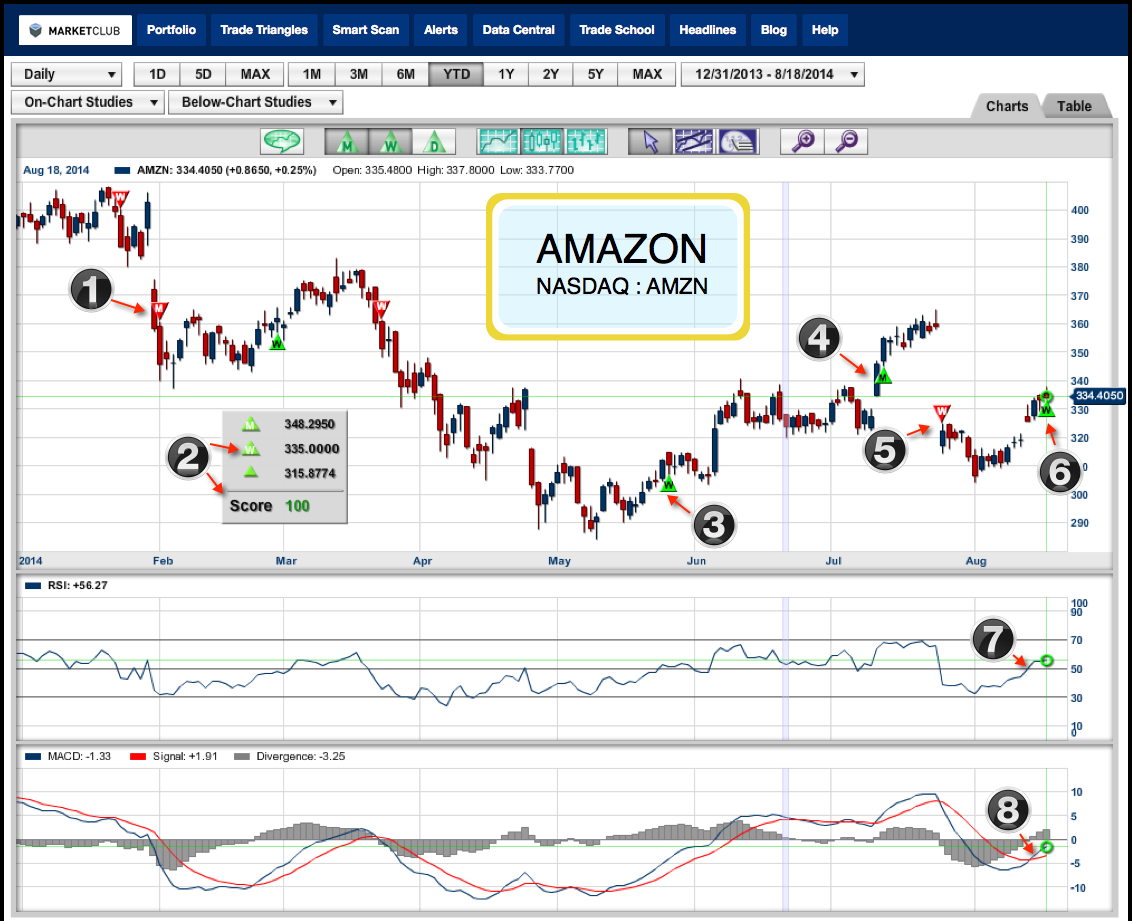Viewport: 1132px width, 921px height.
Task: Zoom out with the minus magnifier
Action: 846,141
